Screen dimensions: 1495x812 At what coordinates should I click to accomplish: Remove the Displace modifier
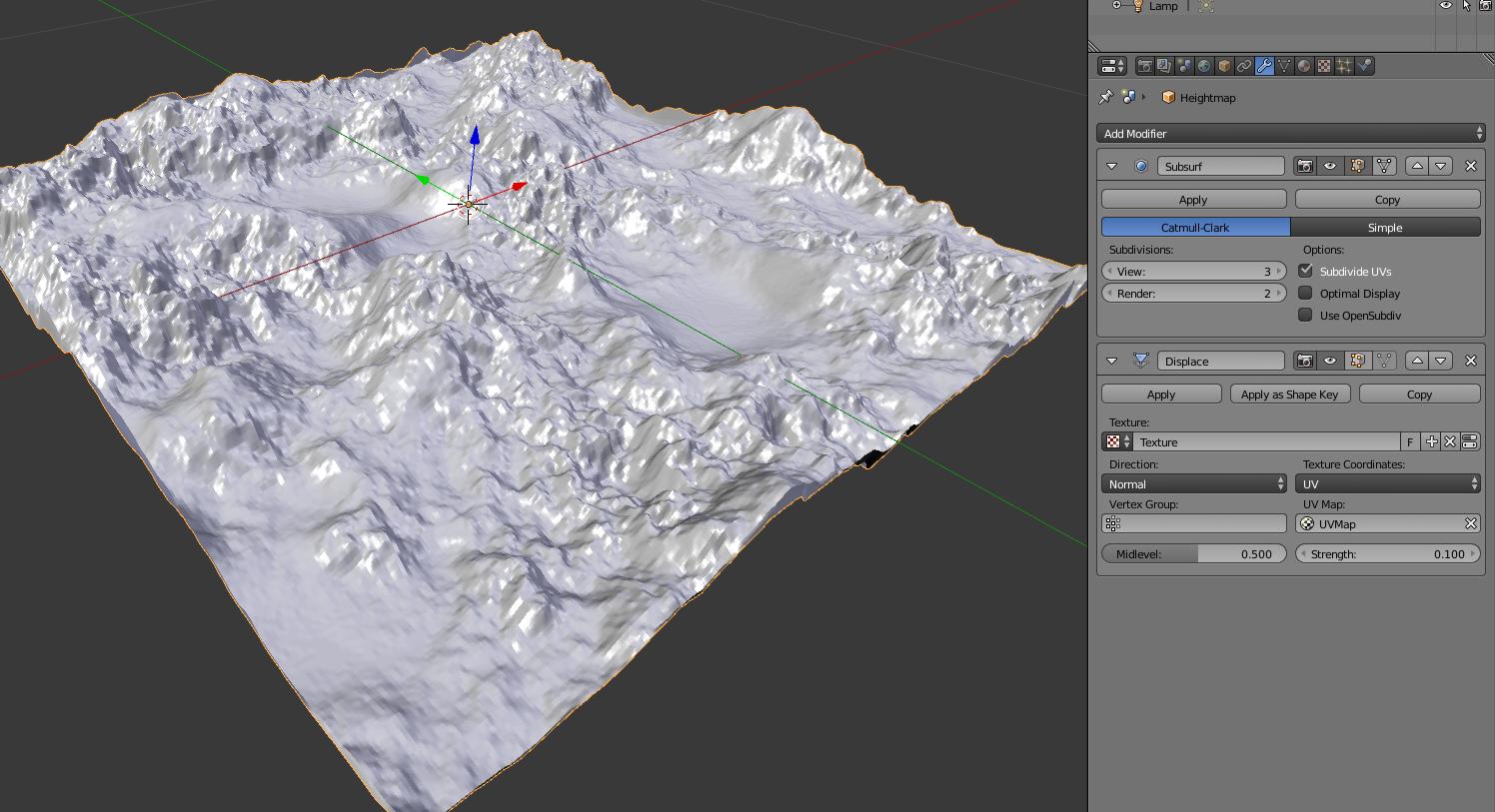point(1471,361)
